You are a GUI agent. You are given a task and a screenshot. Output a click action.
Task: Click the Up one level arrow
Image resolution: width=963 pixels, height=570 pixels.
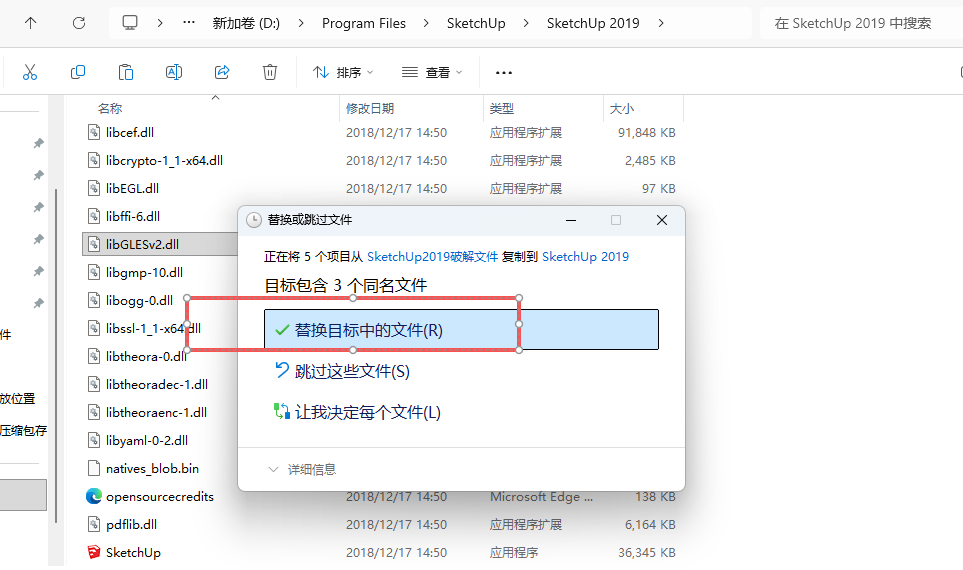30,23
